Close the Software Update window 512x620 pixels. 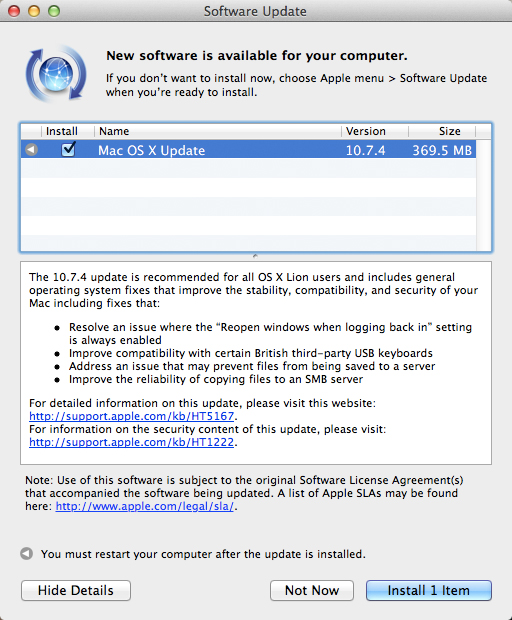14,11
